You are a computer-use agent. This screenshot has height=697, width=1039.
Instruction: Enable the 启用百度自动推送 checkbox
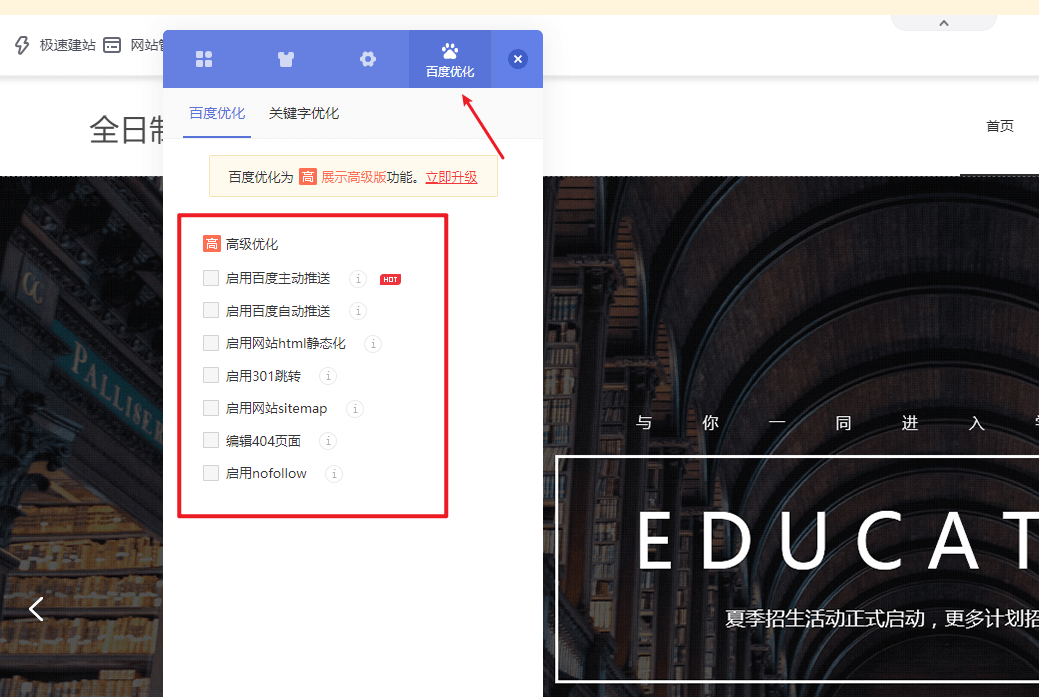(211, 311)
